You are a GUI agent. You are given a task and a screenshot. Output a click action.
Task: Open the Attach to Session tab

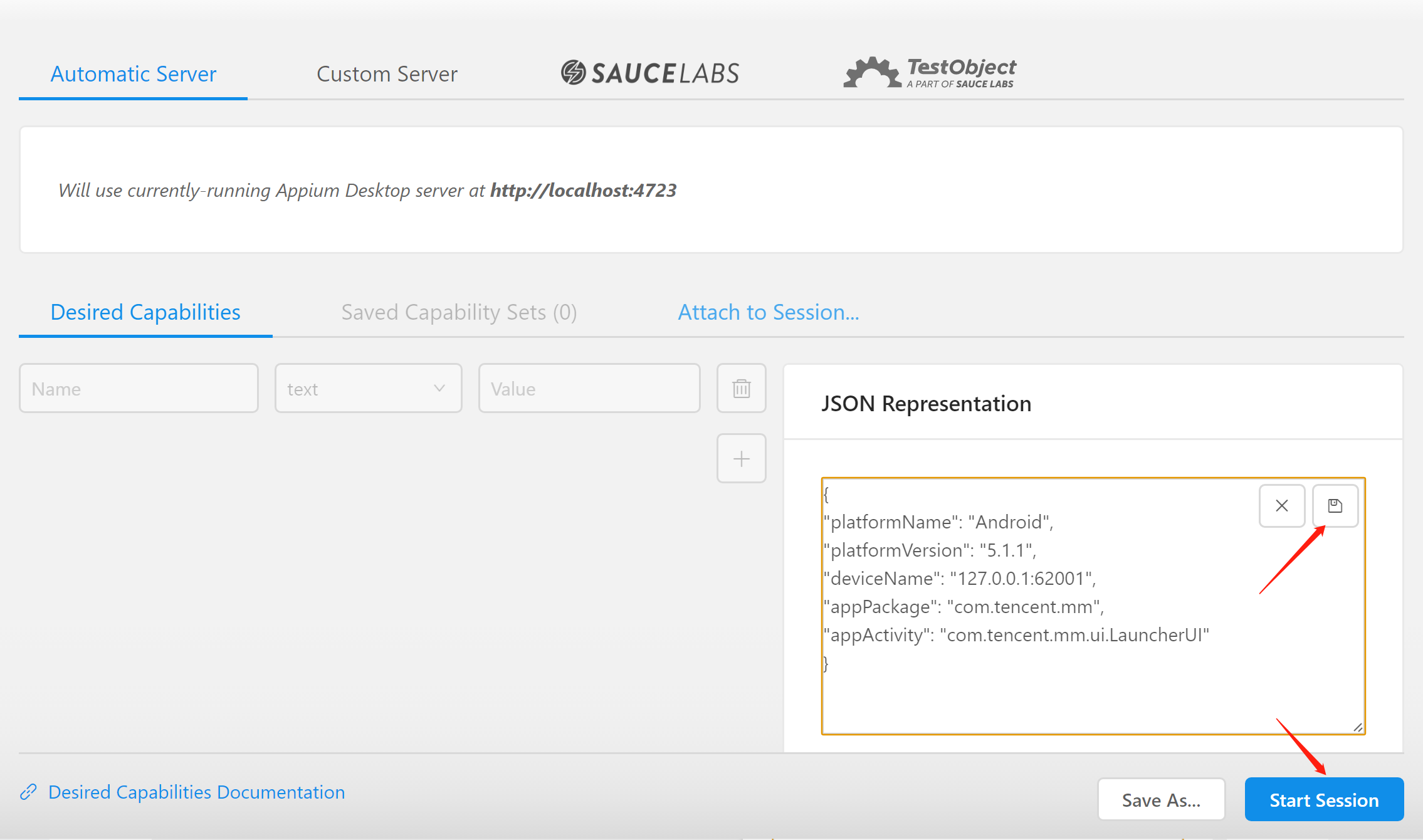(x=769, y=312)
